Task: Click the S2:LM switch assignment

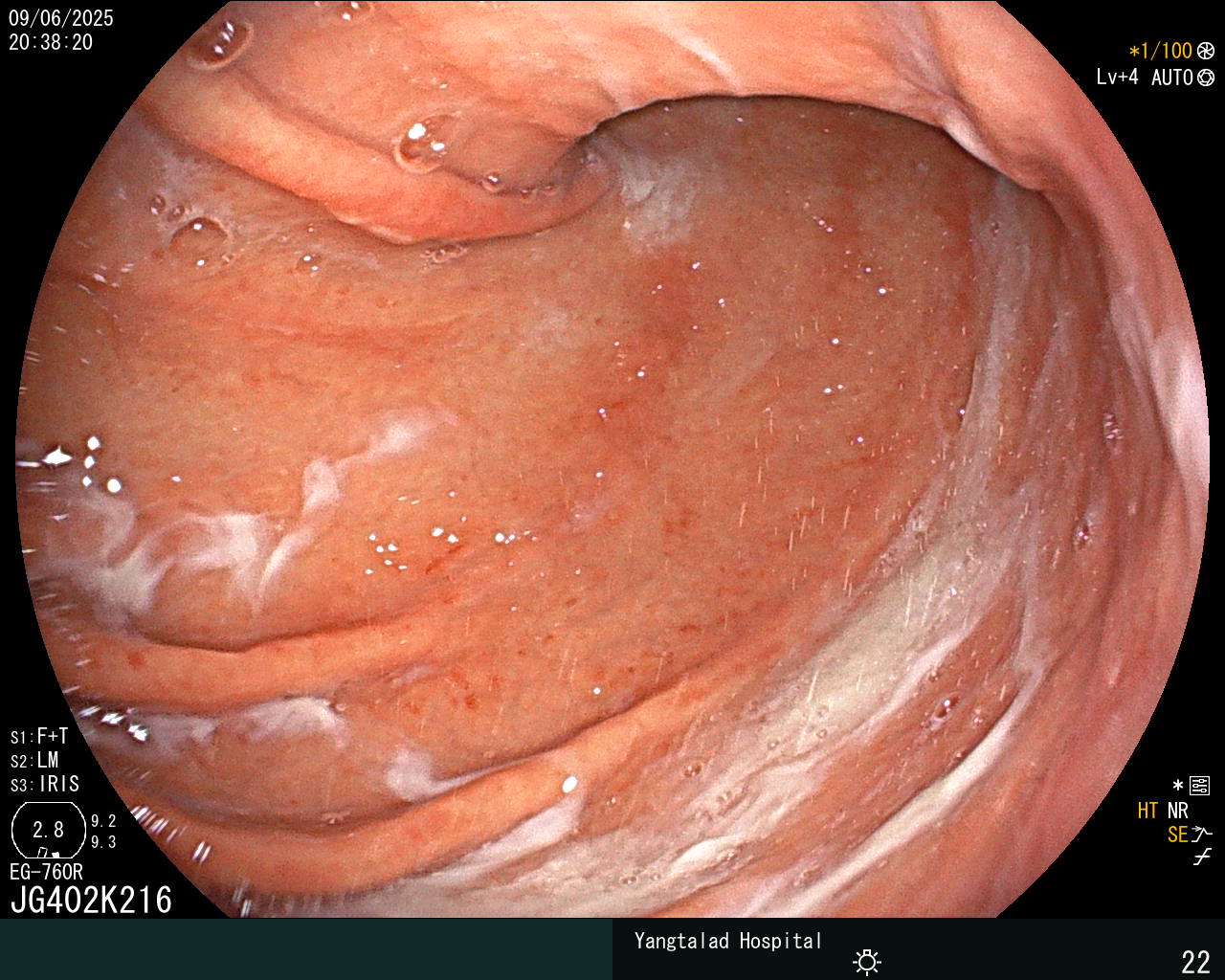Action: 34,761
